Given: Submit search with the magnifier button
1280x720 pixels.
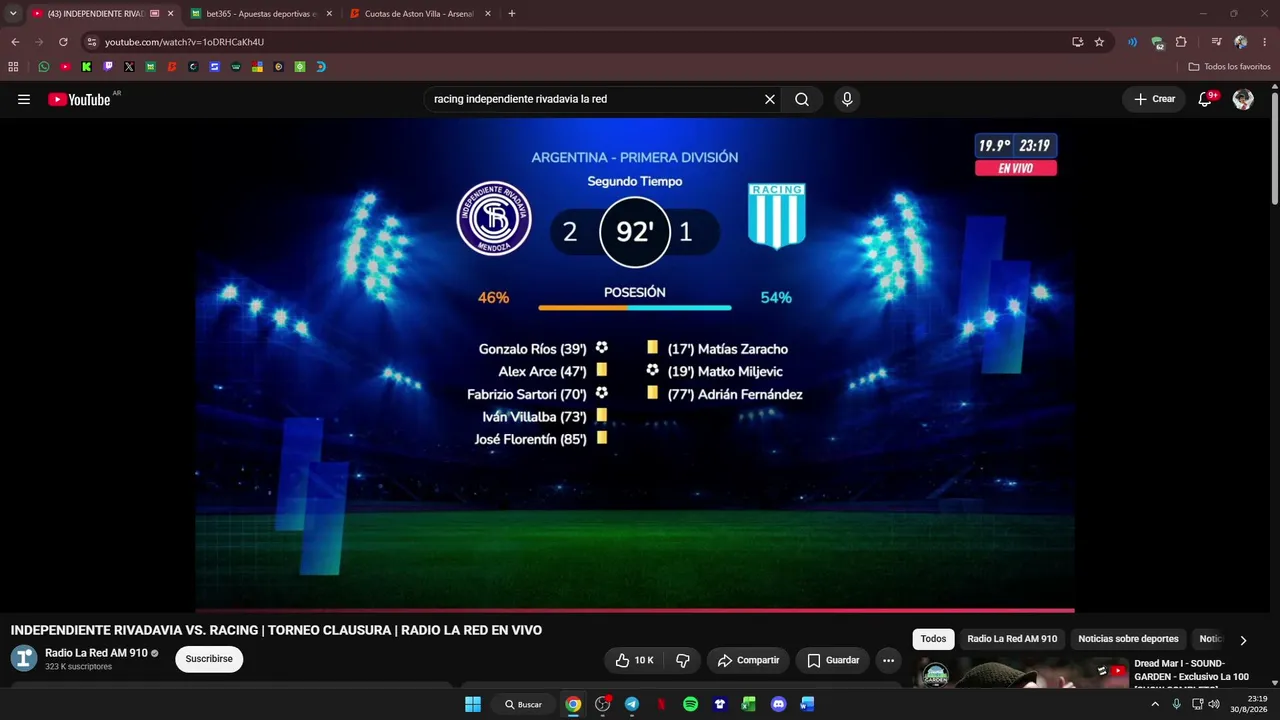Looking at the screenshot, I should pyautogui.click(x=802, y=99).
